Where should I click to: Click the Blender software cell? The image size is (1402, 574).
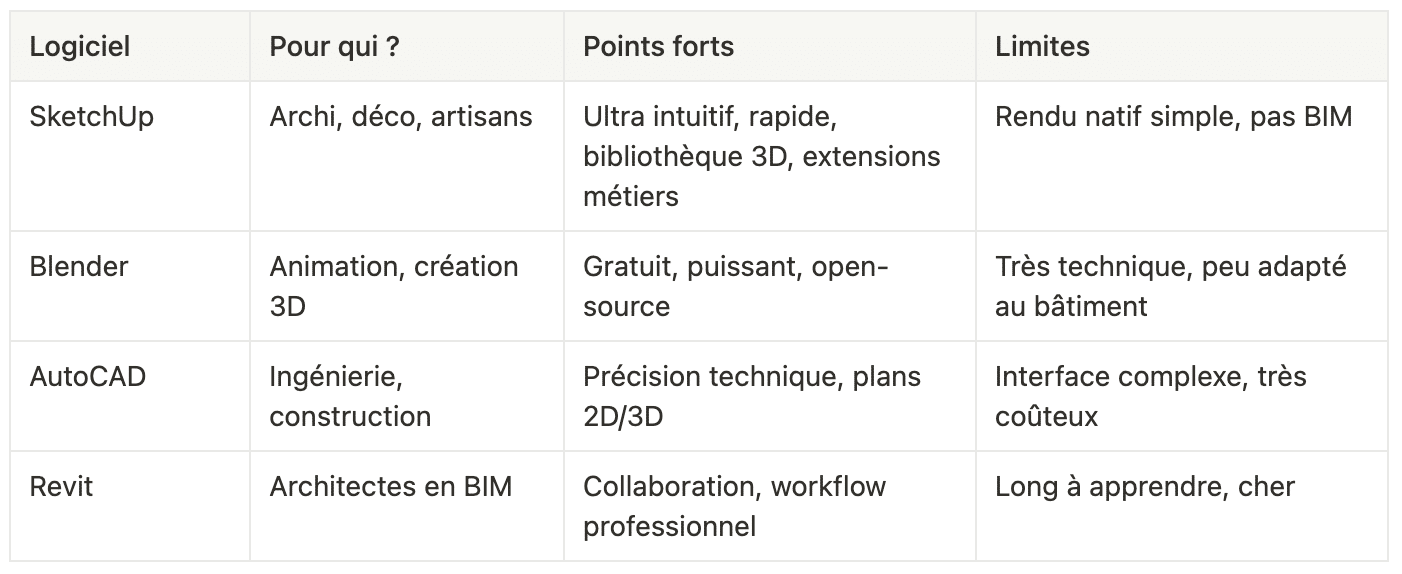[x=130, y=286]
